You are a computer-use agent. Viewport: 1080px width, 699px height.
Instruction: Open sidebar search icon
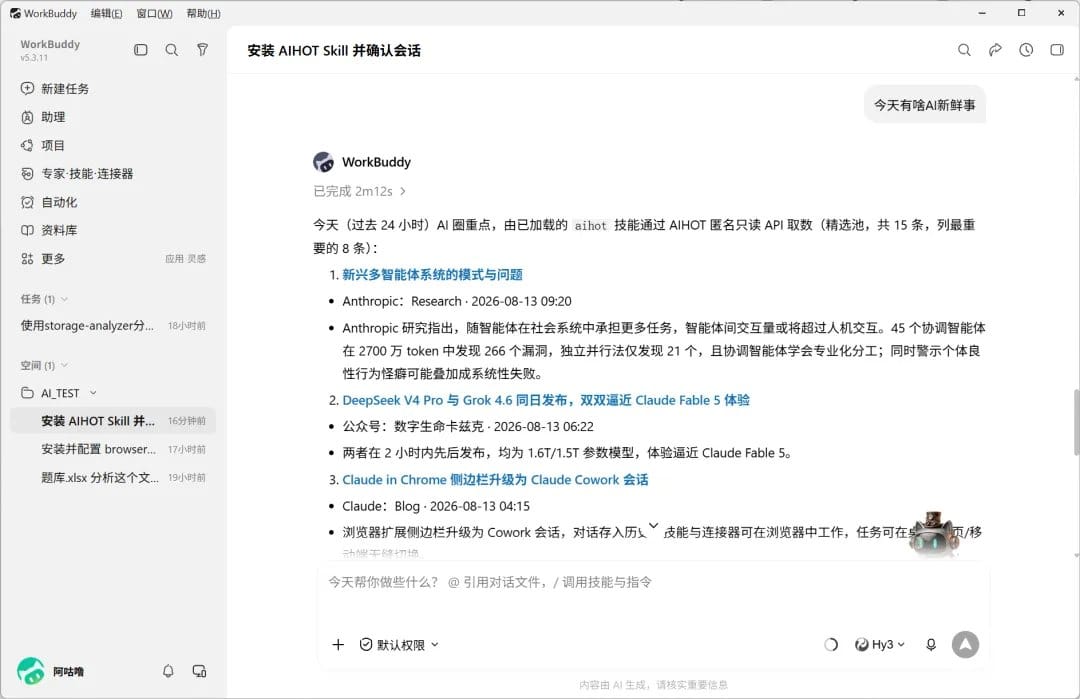(x=172, y=50)
